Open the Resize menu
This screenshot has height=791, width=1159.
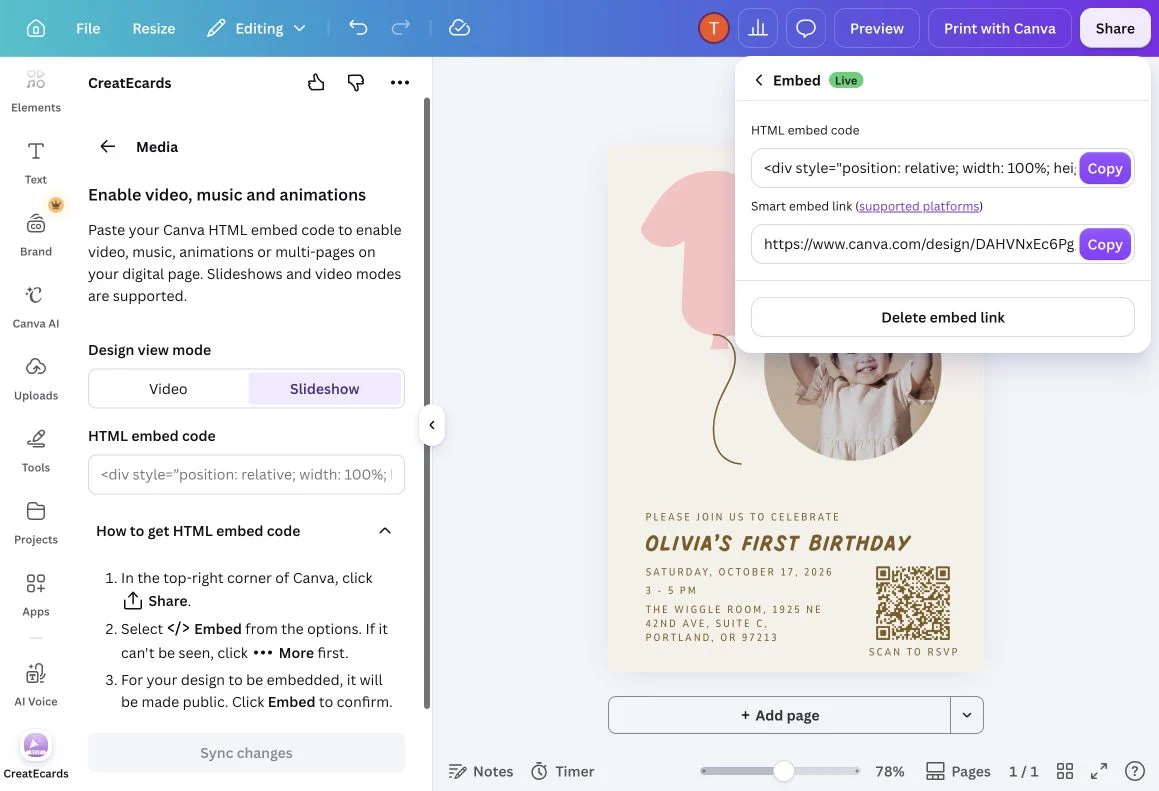154,28
